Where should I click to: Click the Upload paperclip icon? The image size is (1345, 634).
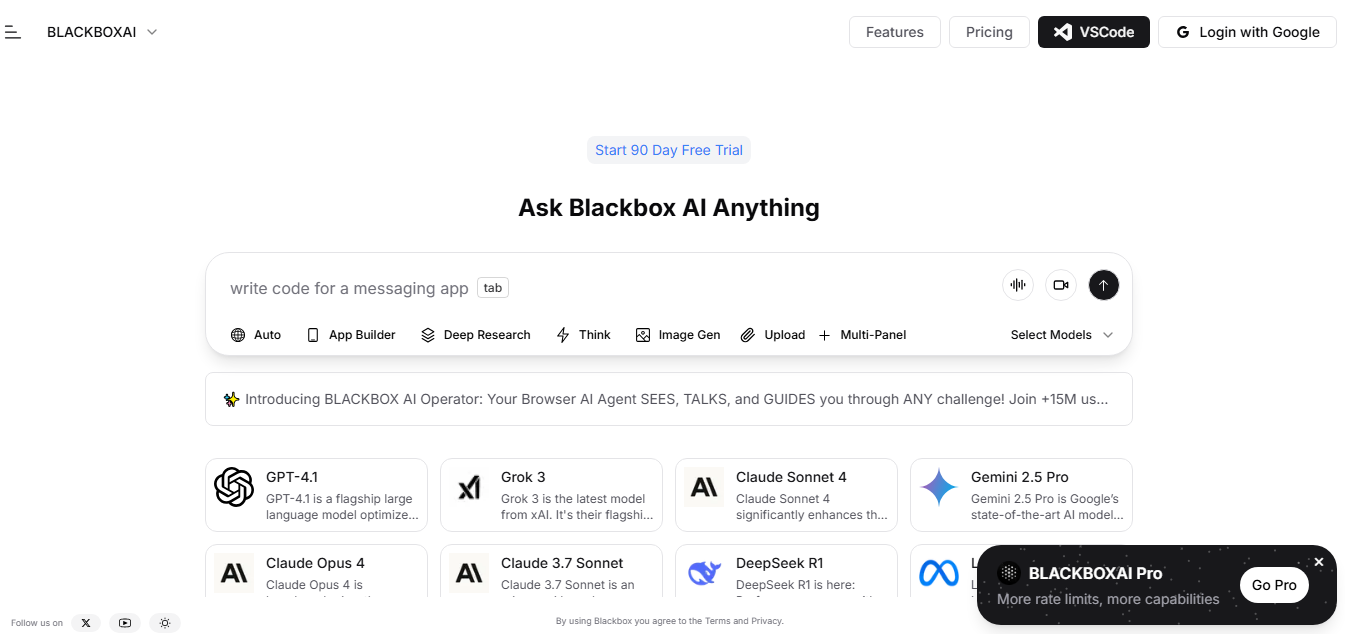point(747,334)
